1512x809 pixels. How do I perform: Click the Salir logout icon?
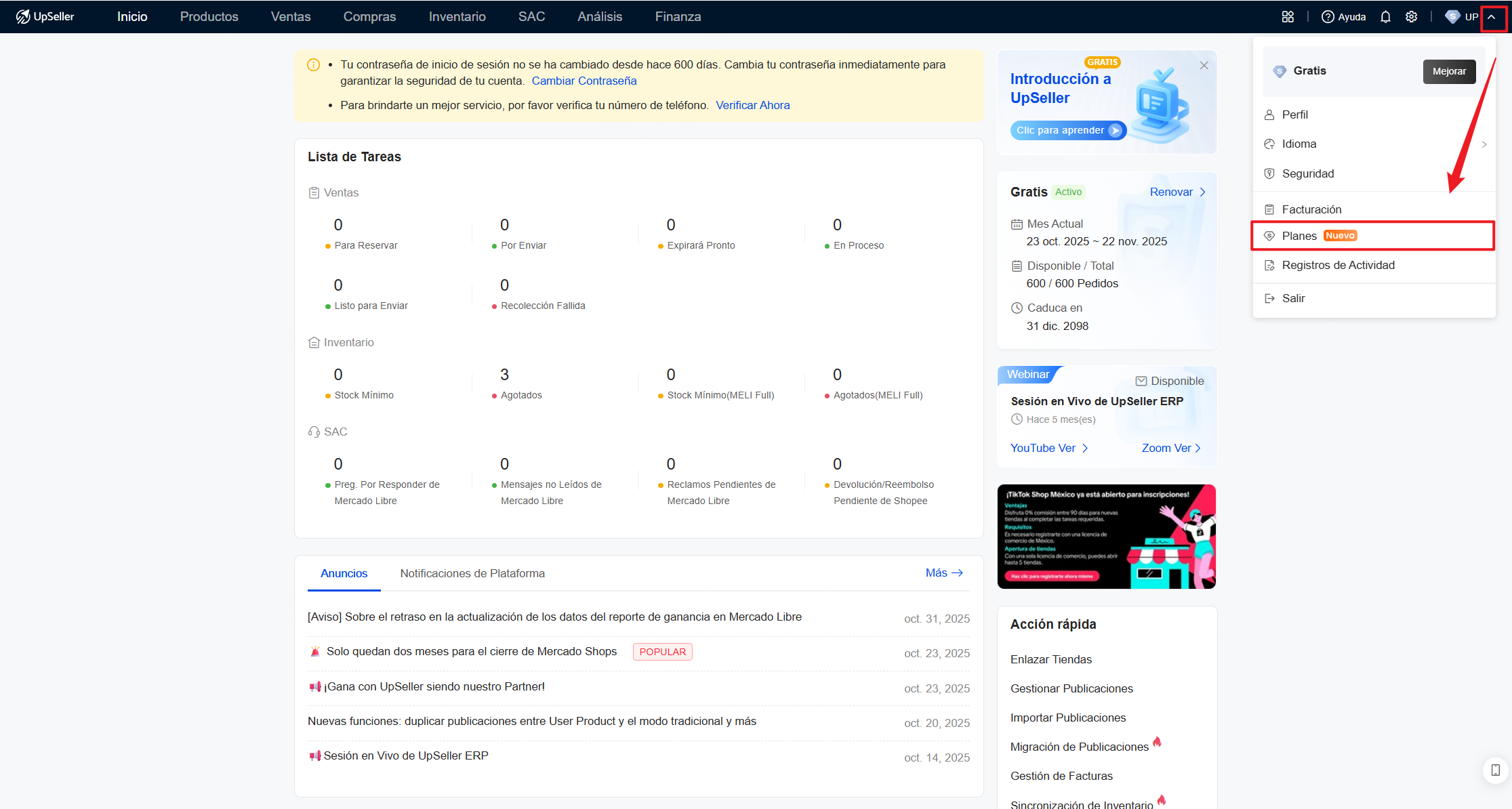(x=1269, y=298)
